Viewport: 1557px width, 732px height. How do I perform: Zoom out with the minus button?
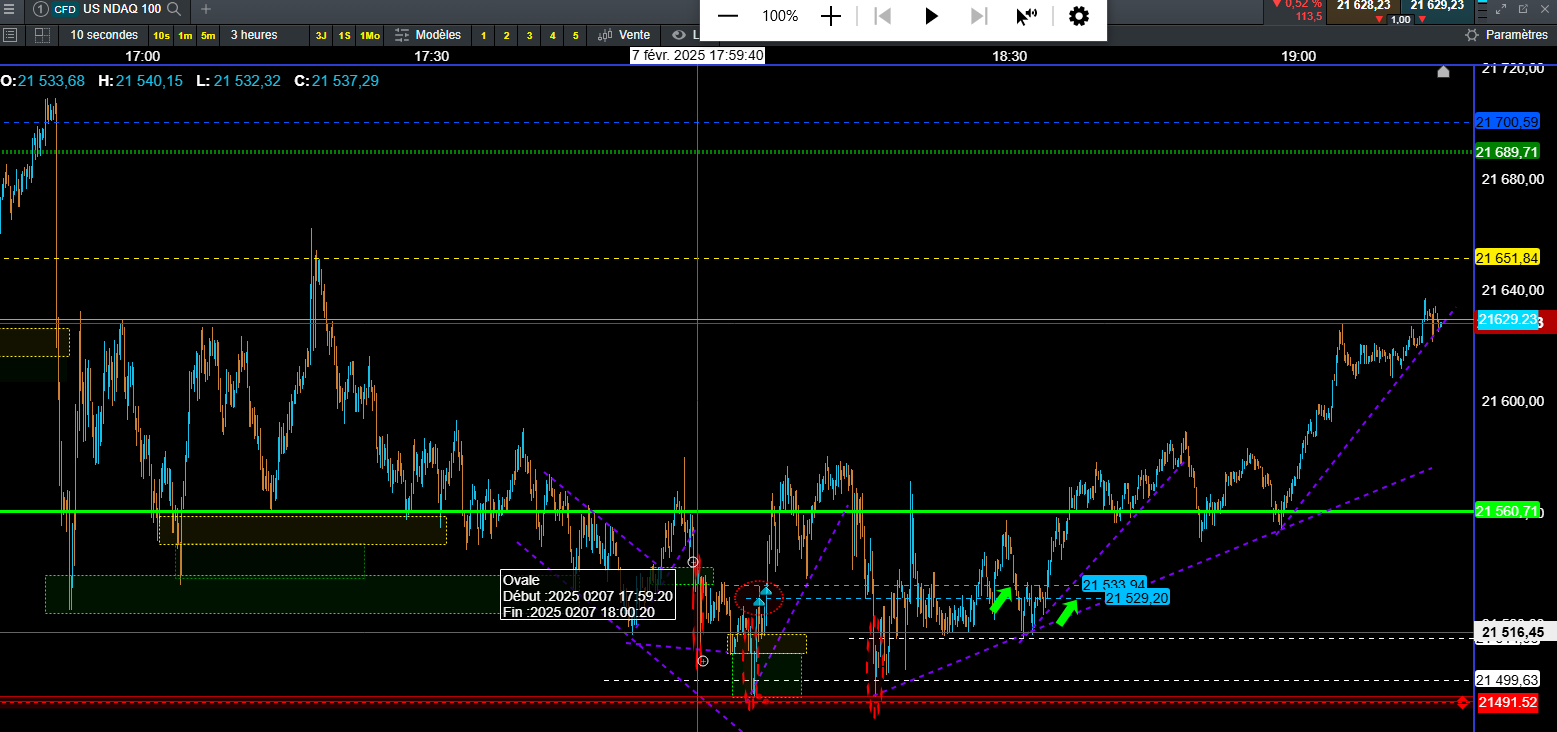728,16
